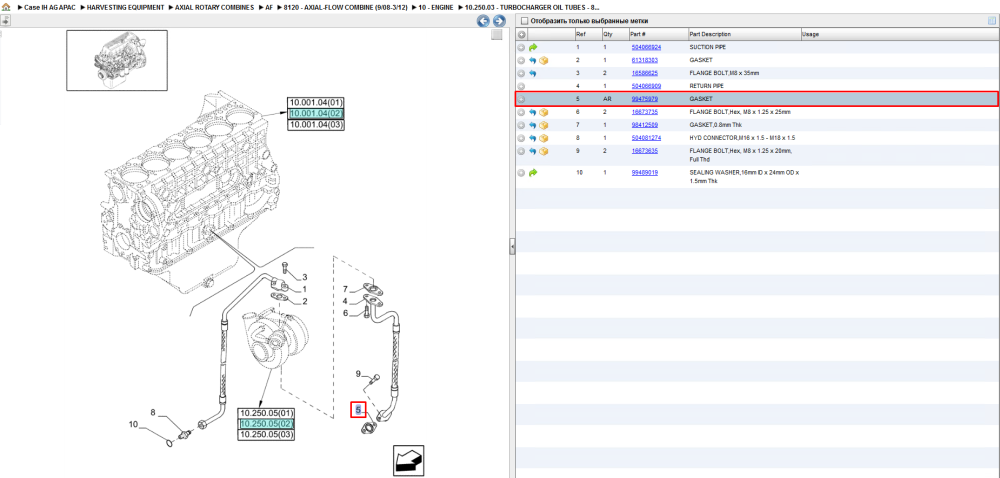Viewport: 1000px width, 478px height.
Task: Sort by the Ref column header
Action: [580, 34]
